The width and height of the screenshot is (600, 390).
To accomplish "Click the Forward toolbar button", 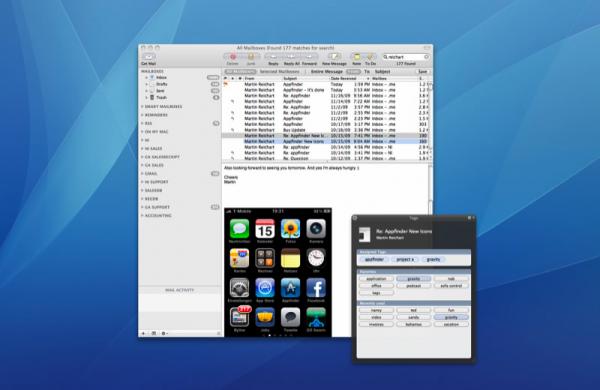I will (309, 57).
